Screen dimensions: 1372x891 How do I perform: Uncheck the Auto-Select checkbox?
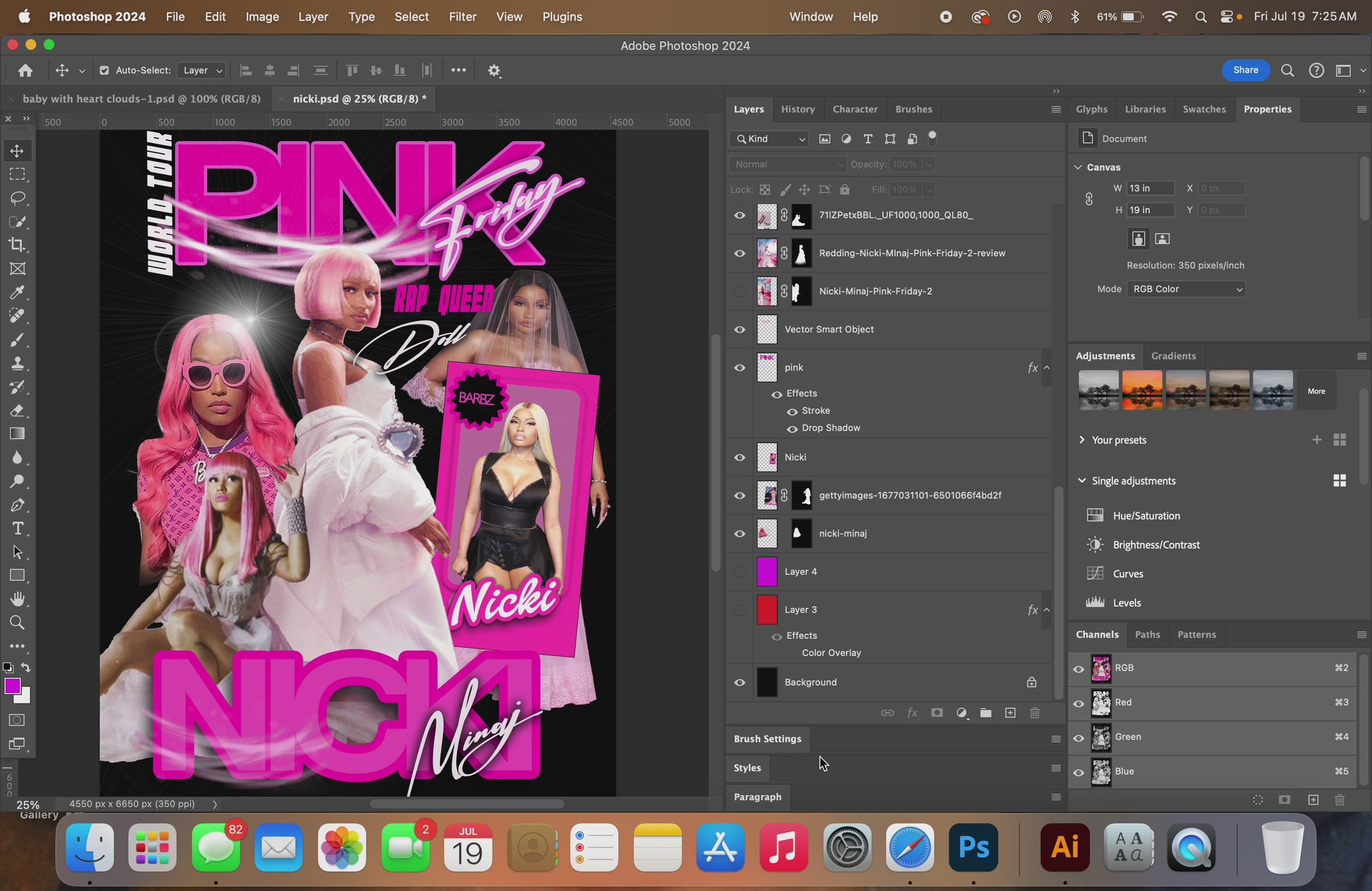[x=104, y=70]
